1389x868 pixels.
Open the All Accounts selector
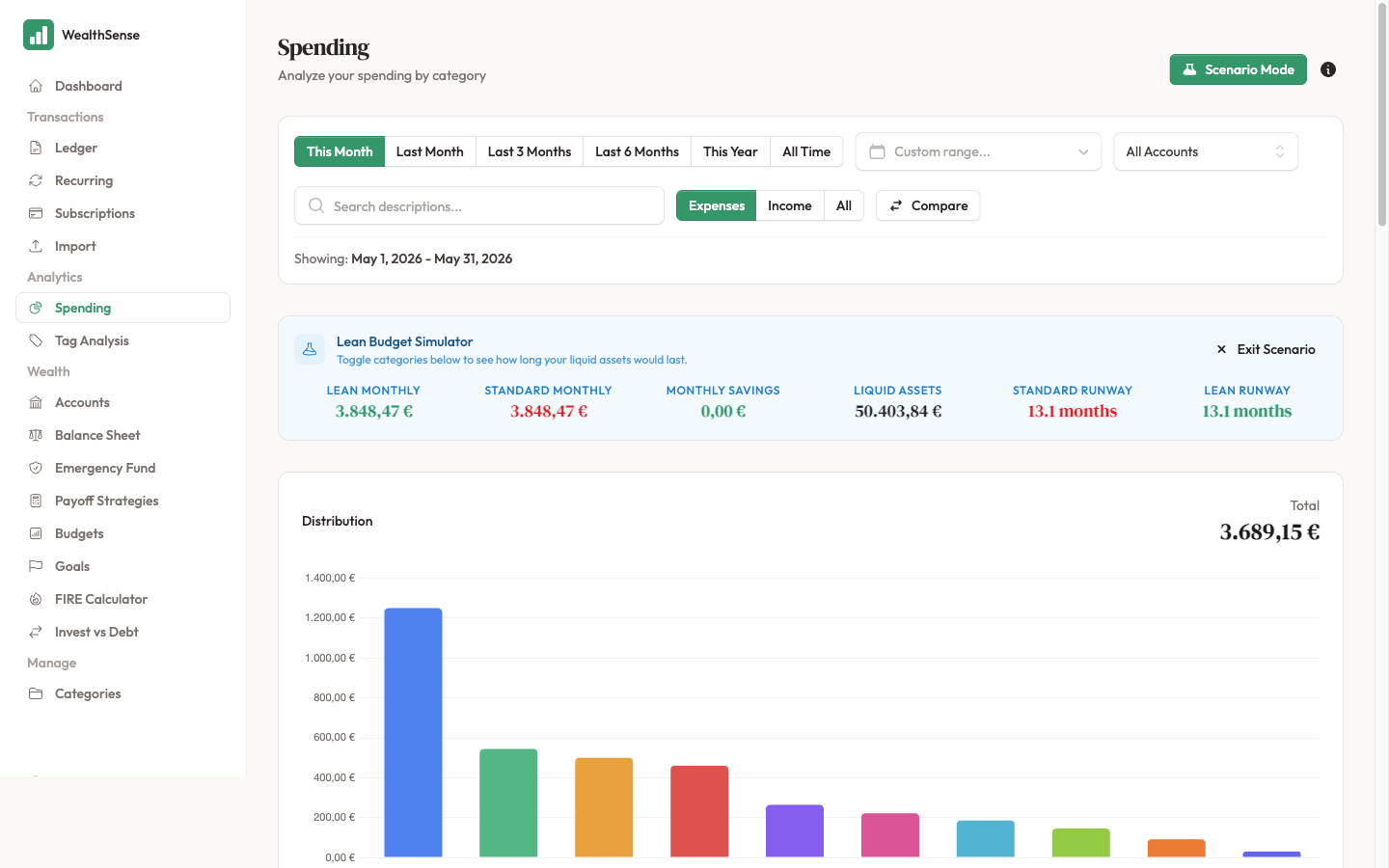(1206, 151)
